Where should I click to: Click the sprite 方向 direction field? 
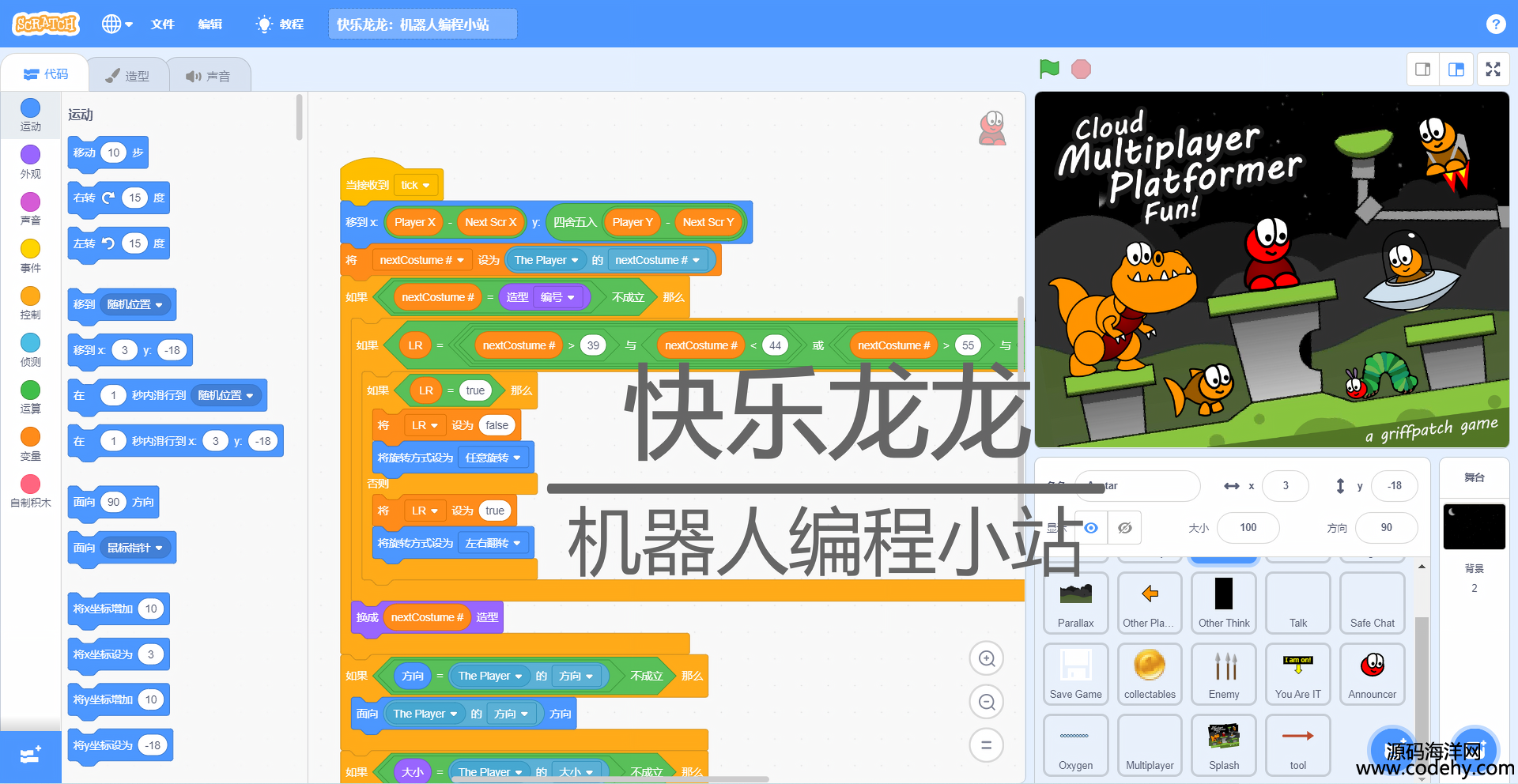coord(1387,528)
